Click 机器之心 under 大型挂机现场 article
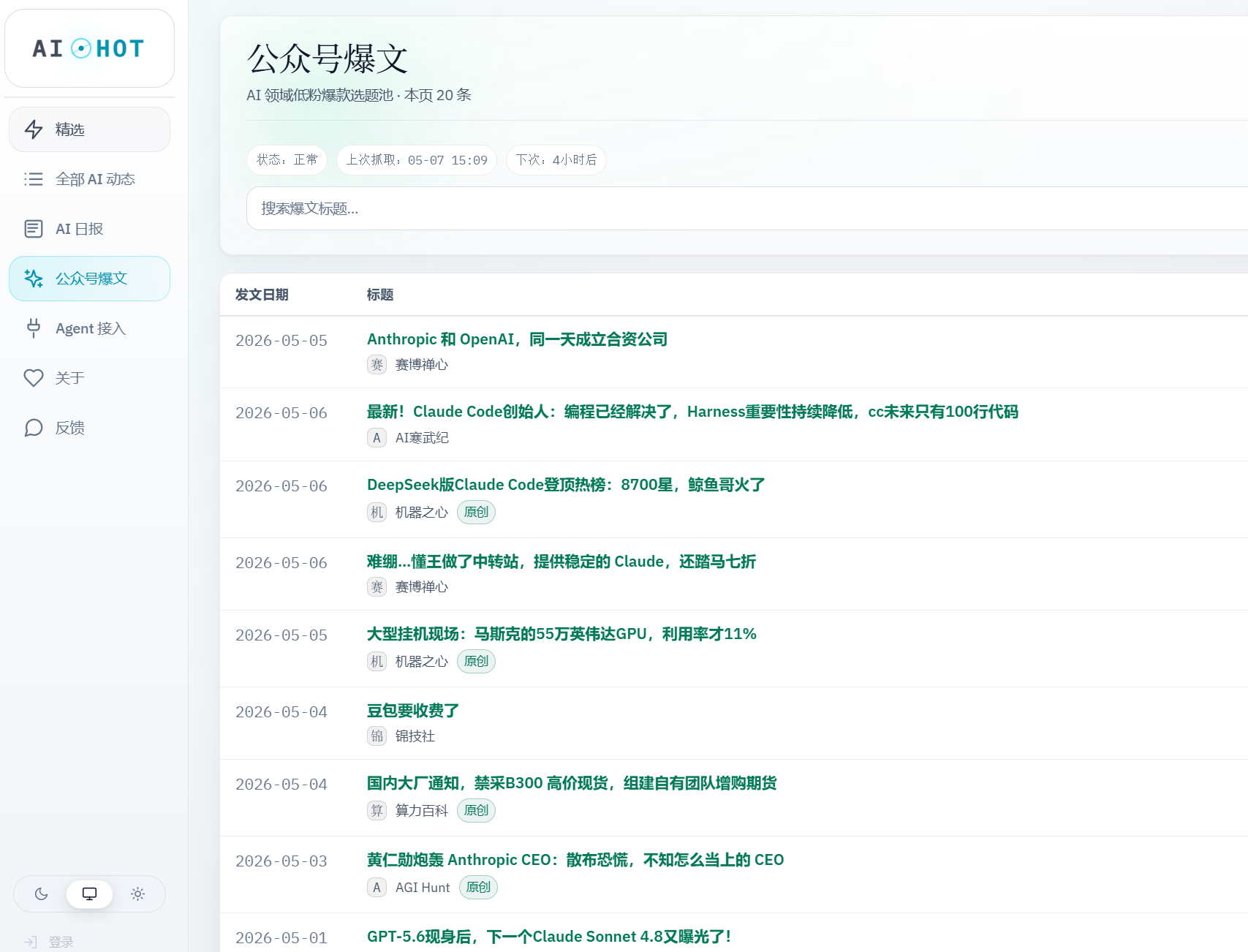 (x=422, y=661)
